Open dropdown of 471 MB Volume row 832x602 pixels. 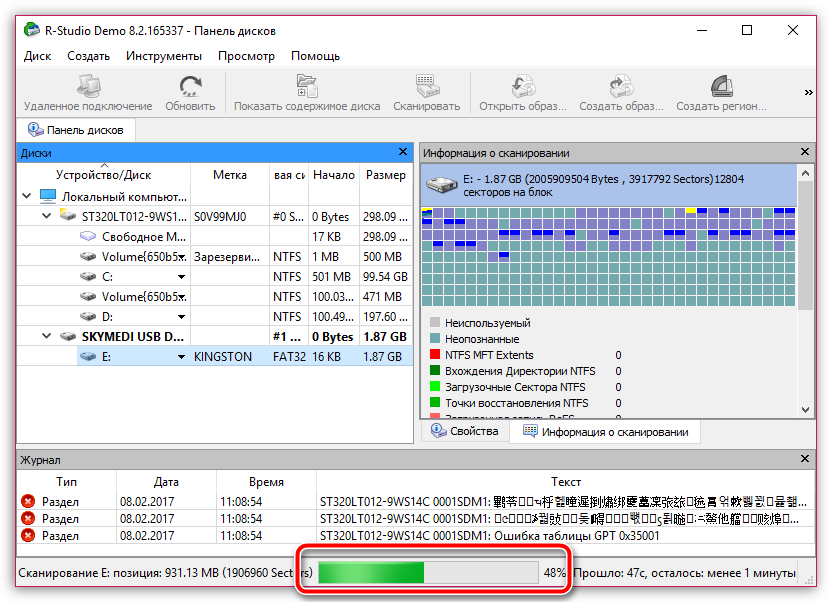coord(183,298)
